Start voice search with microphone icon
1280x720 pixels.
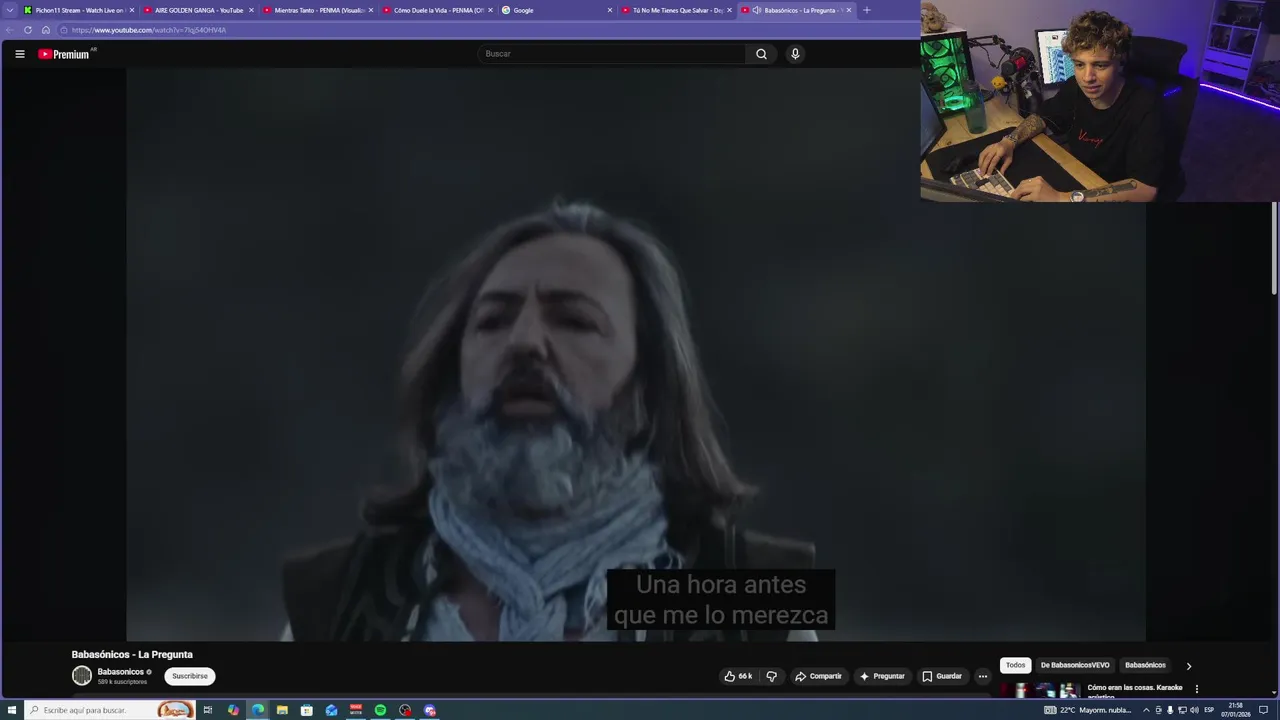795,54
